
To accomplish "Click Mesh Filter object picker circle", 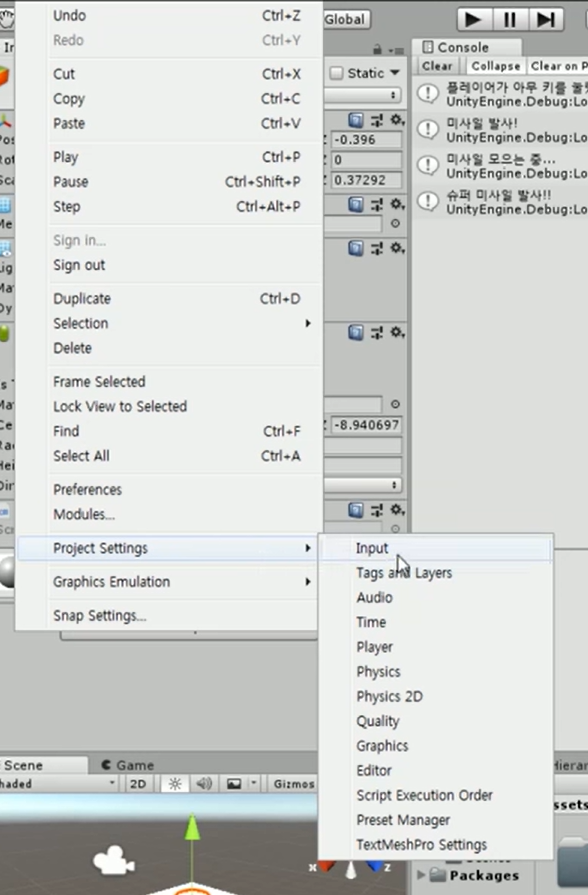I will [x=395, y=223].
